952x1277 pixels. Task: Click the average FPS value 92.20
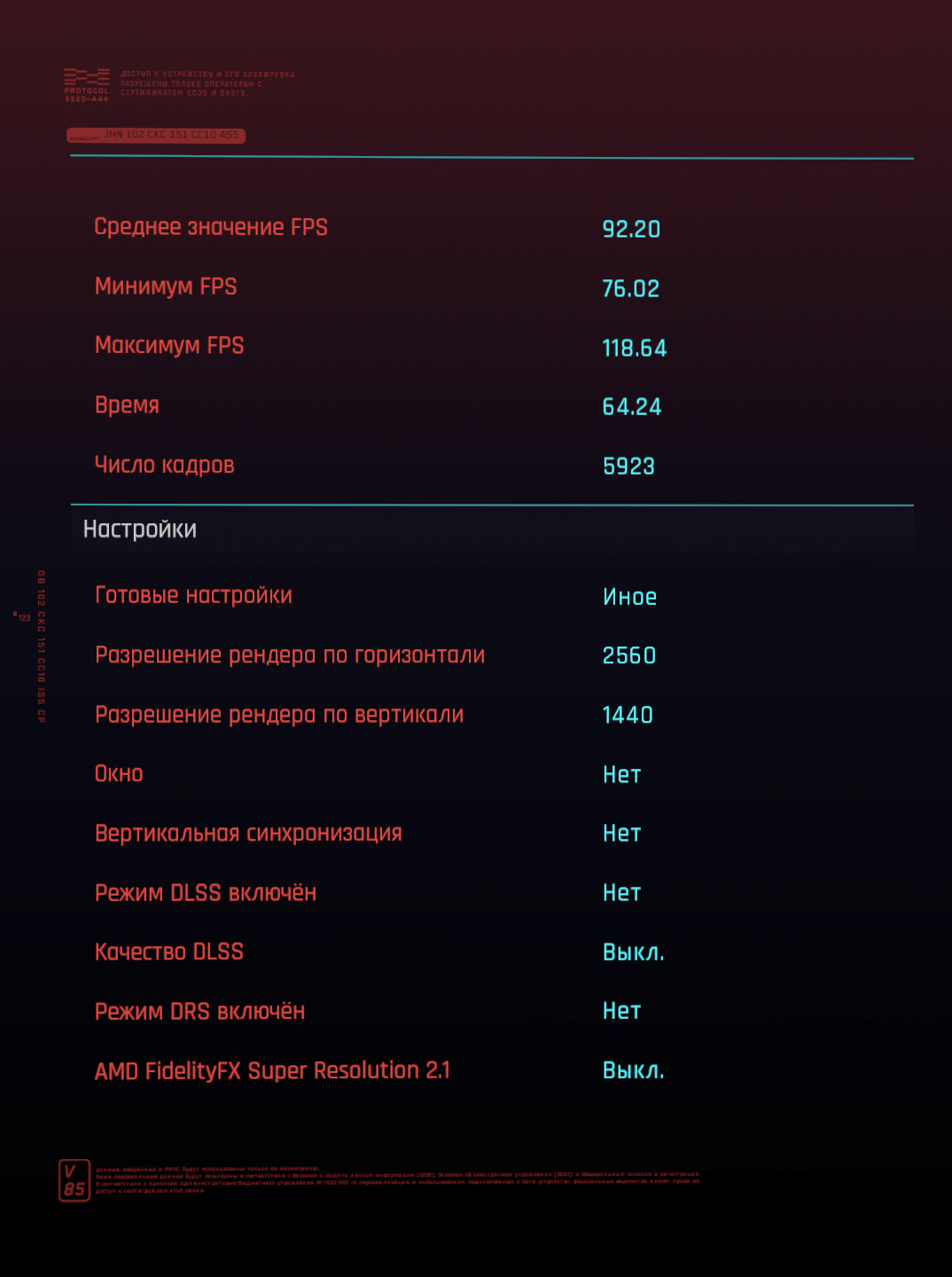coord(631,230)
